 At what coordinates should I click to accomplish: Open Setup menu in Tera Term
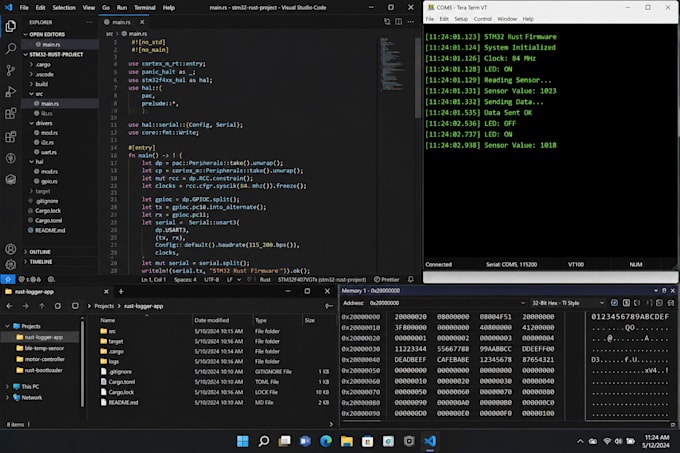(461, 19)
